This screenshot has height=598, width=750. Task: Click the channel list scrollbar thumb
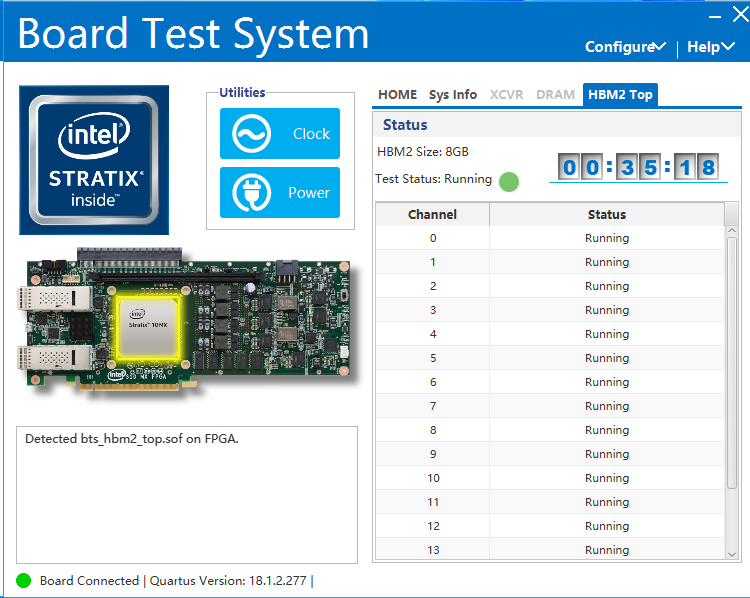tap(731, 363)
